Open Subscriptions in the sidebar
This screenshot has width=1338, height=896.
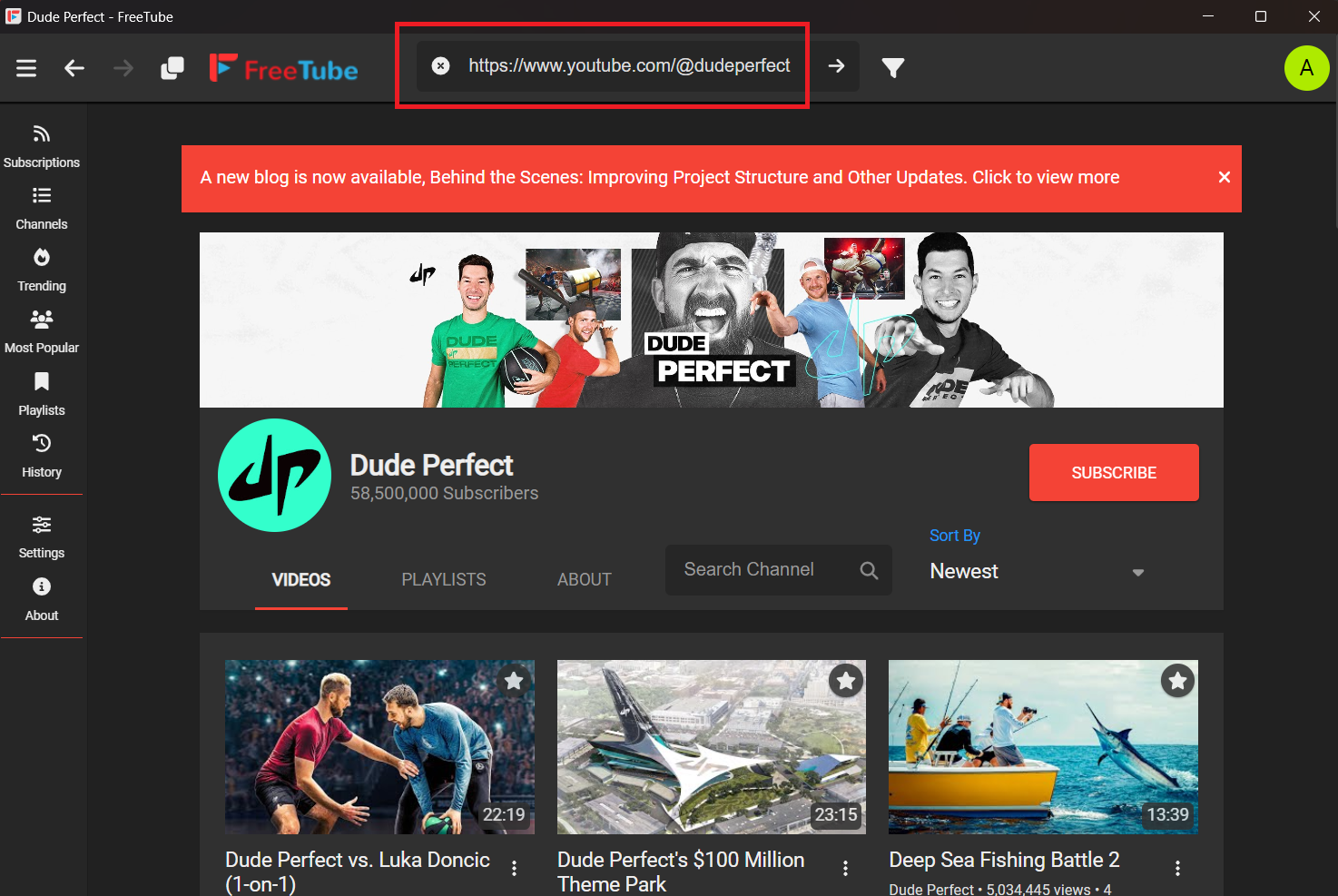[x=42, y=147]
